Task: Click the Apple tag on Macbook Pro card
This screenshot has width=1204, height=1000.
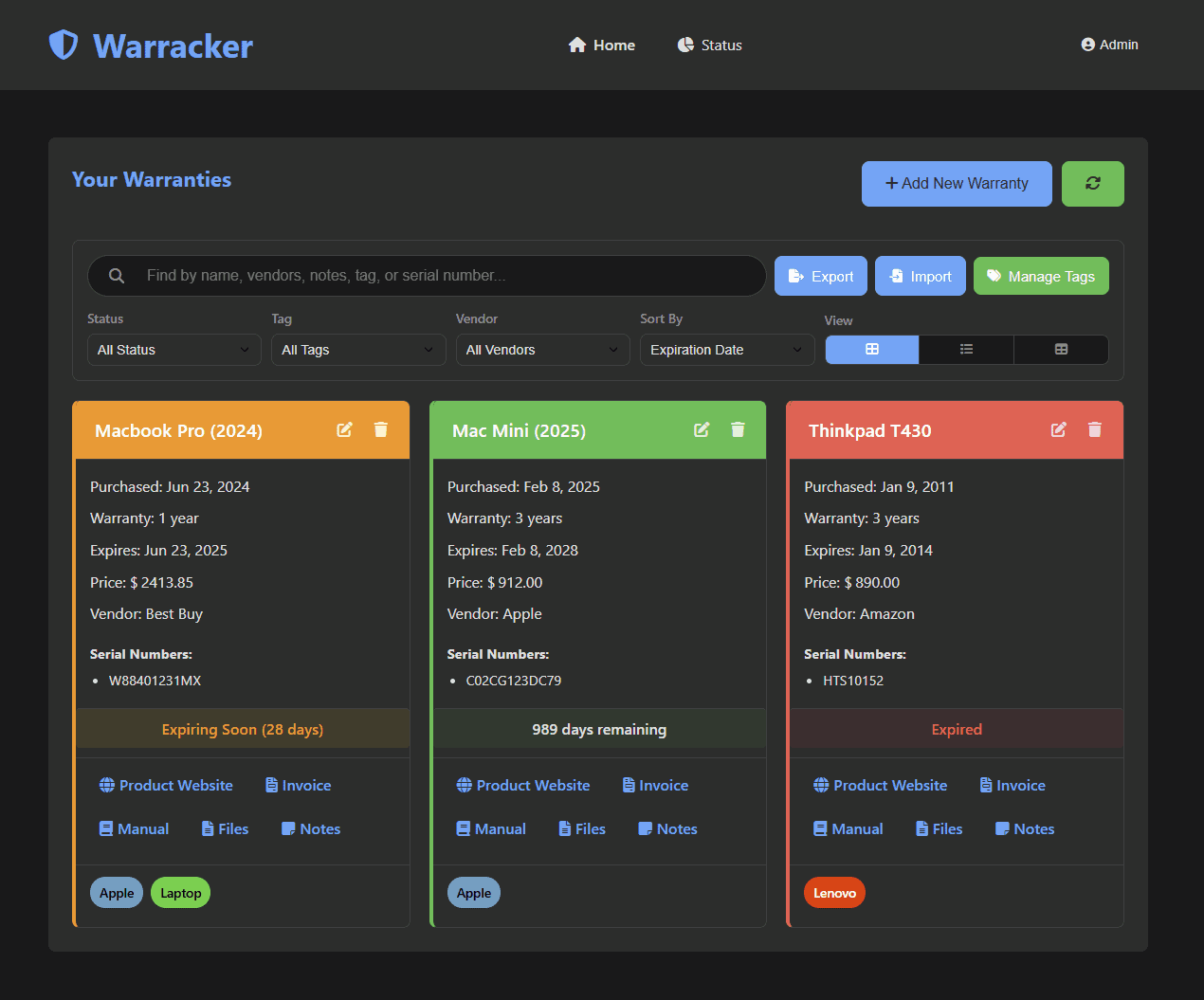Action: click(117, 893)
